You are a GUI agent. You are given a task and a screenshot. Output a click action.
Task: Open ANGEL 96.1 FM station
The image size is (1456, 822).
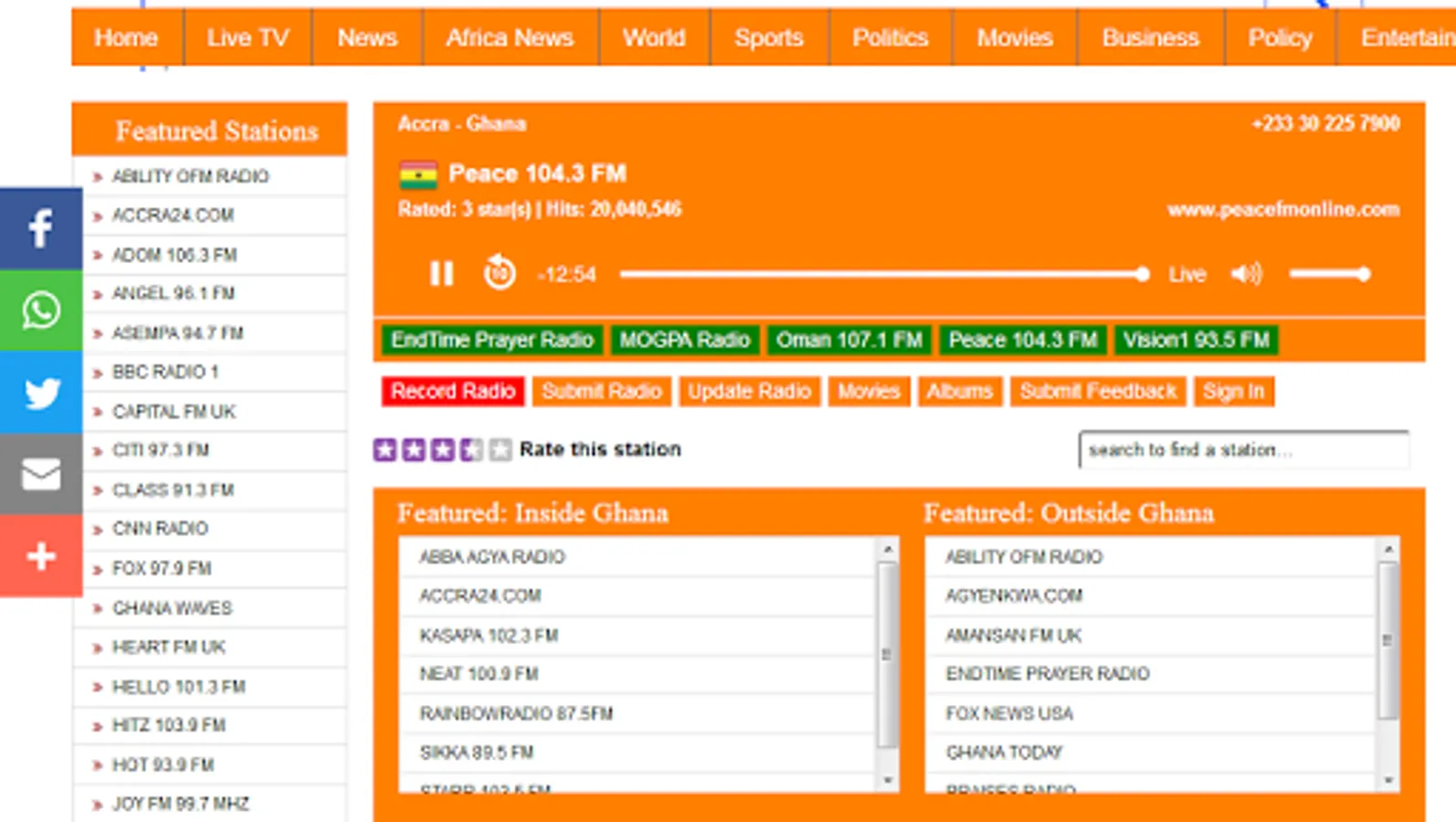click(x=174, y=293)
